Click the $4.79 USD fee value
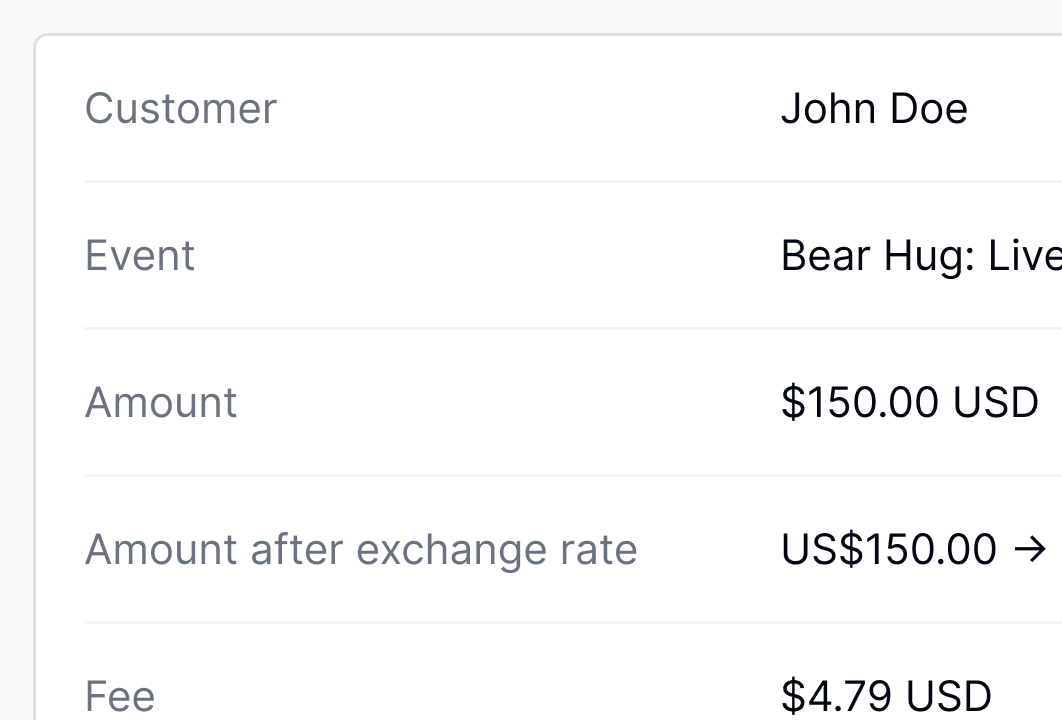Viewport: 1062px width, 720px height. [885, 696]
